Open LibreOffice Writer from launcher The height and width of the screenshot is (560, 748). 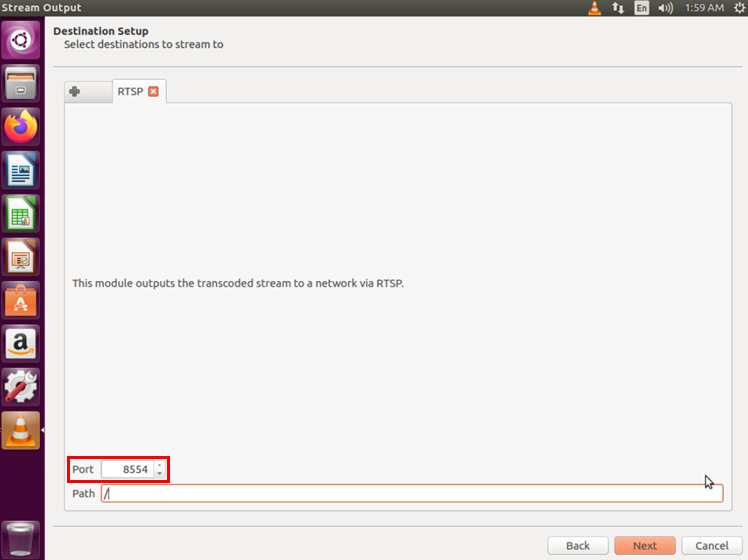(21, 170)
